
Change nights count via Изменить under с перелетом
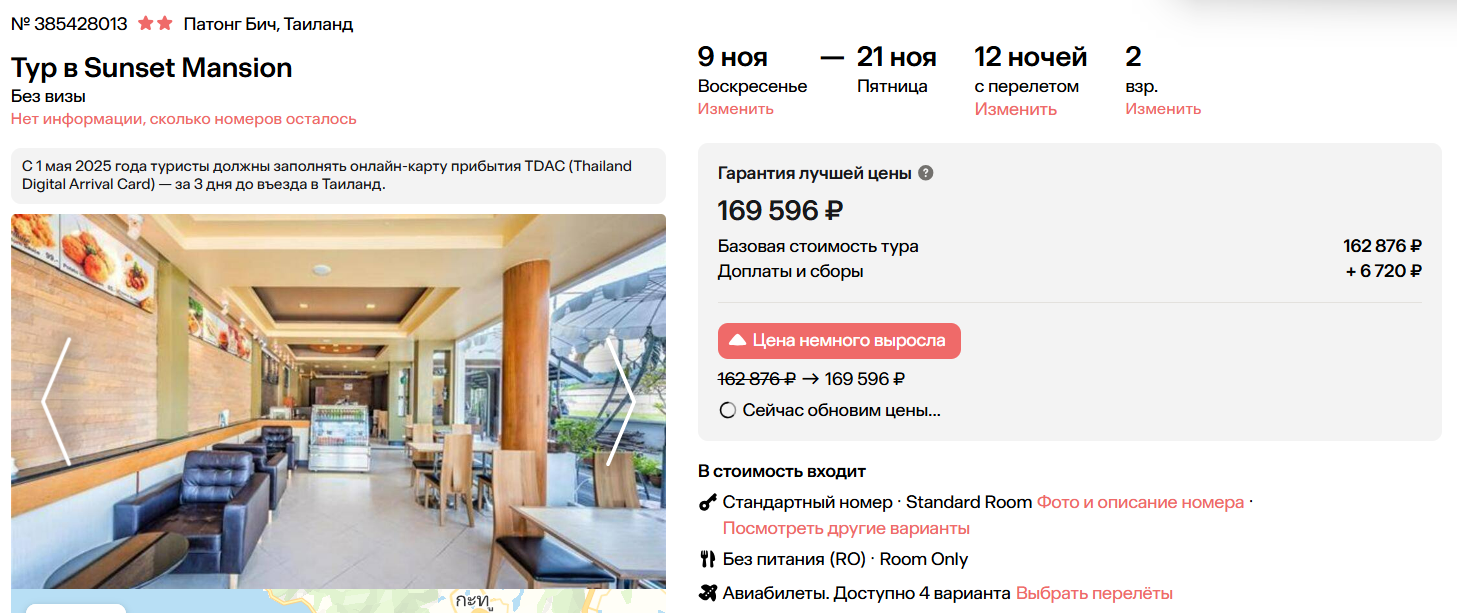(1015, 109)
